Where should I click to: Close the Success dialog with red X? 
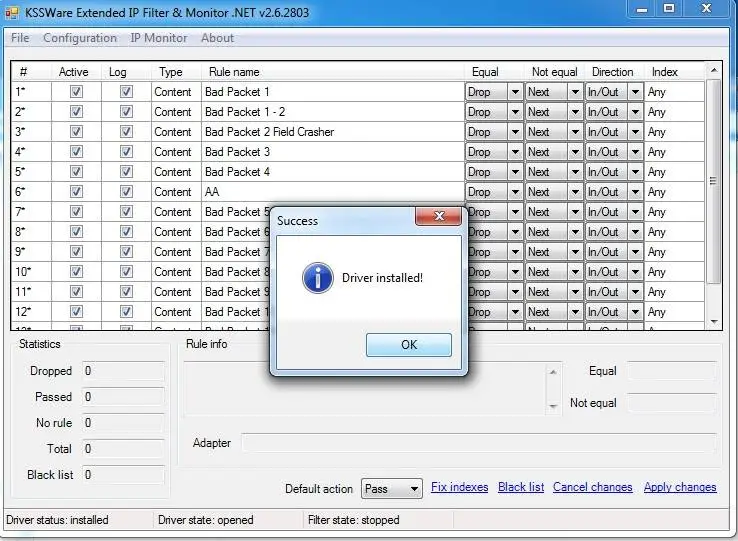point(438,216)
